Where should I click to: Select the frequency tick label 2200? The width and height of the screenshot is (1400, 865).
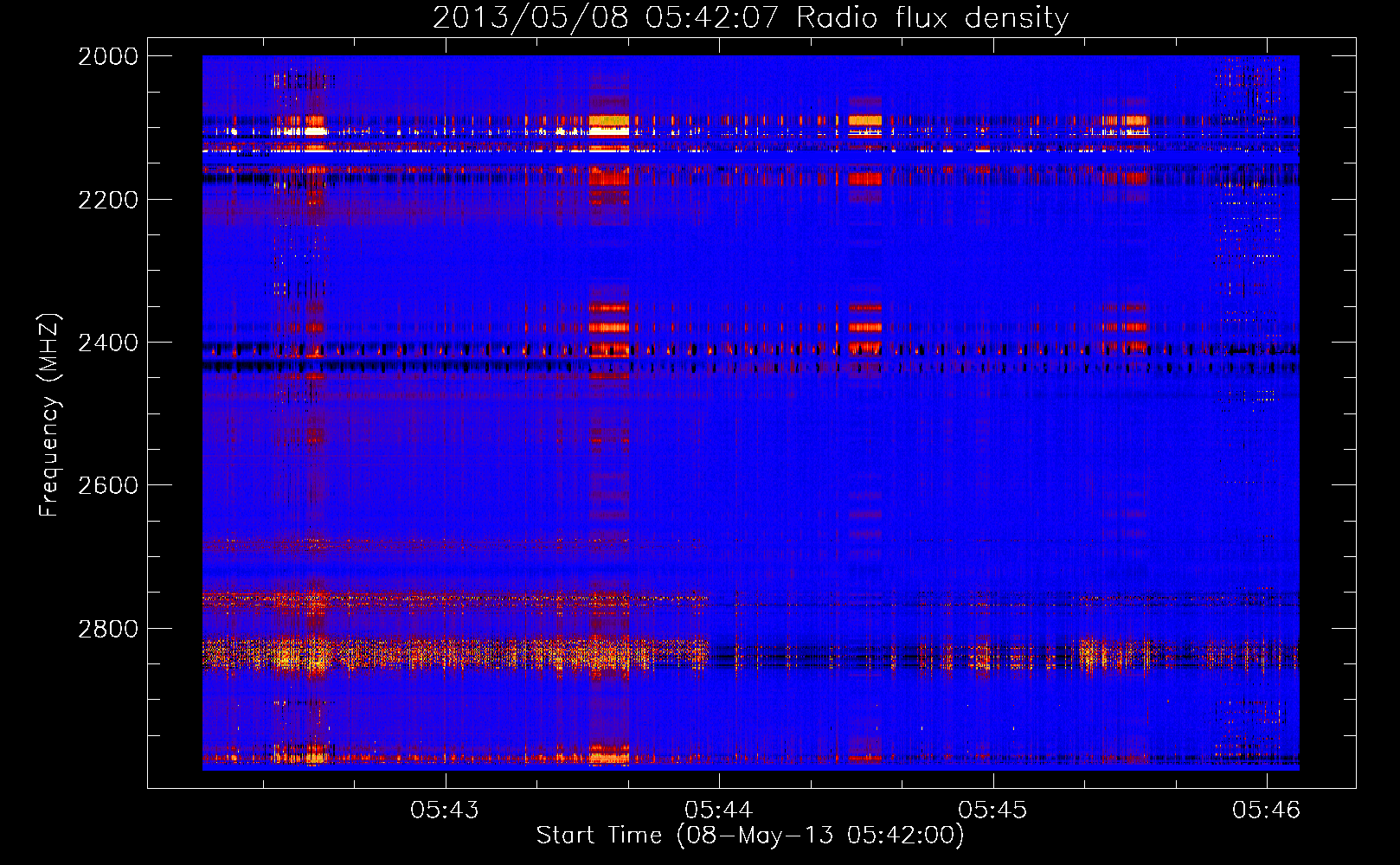[108, 200]
